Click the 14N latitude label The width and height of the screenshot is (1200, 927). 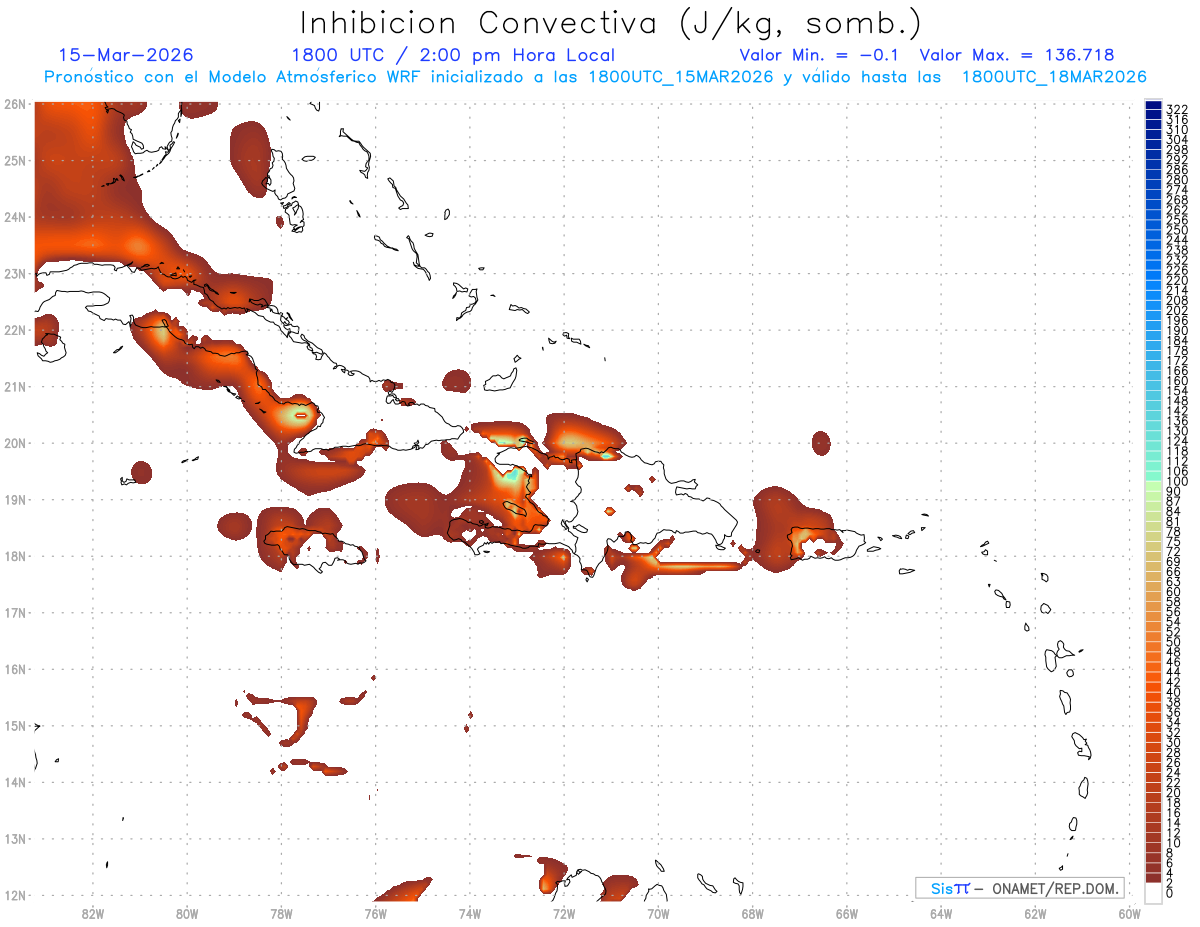click(14, 782)
